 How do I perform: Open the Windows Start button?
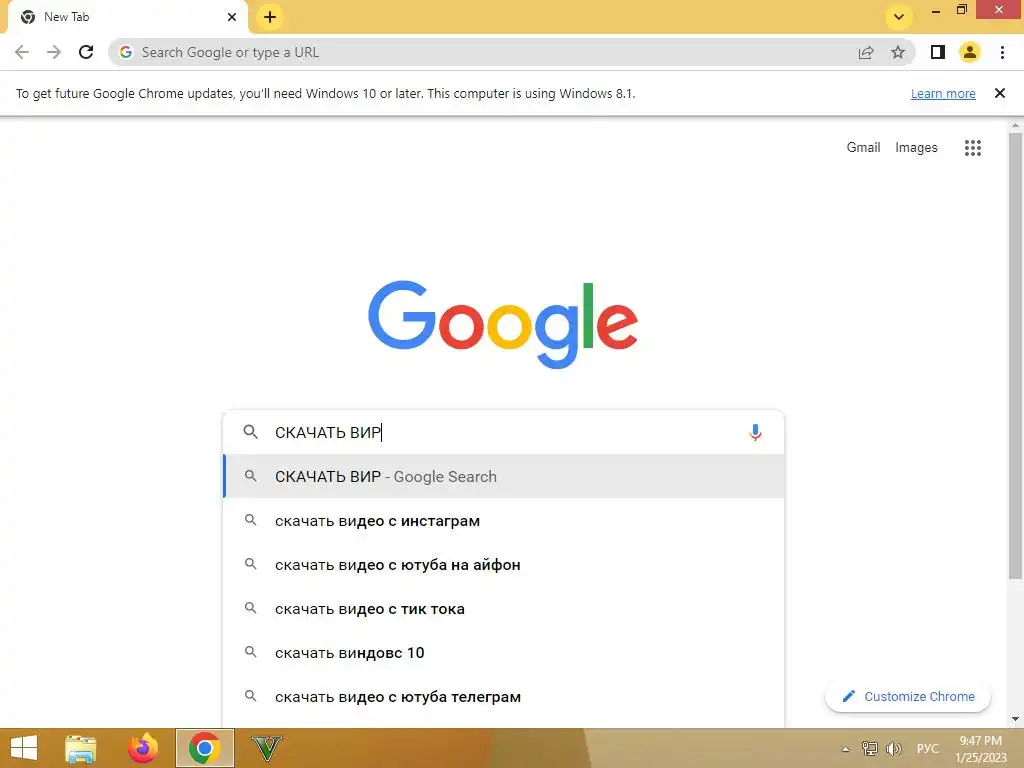24,748
